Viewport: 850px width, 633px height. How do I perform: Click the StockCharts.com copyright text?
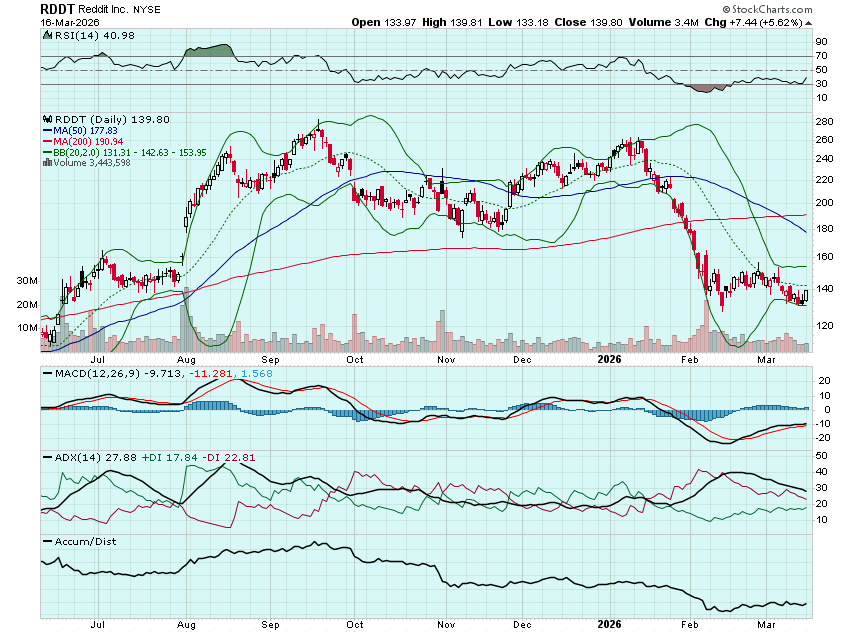[x=768, y=9]
